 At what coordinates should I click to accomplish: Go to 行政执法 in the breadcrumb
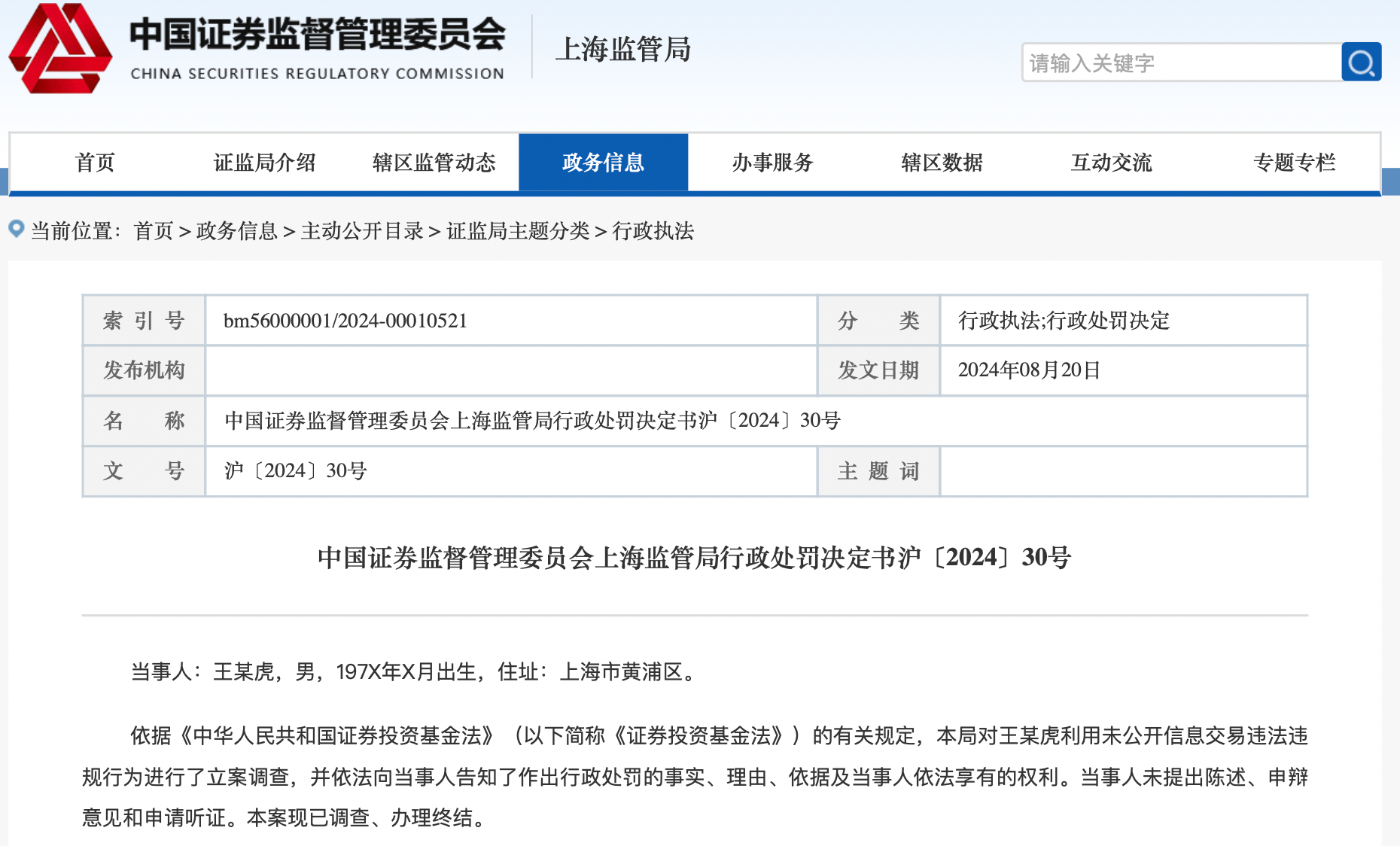[x=653, y=231]
